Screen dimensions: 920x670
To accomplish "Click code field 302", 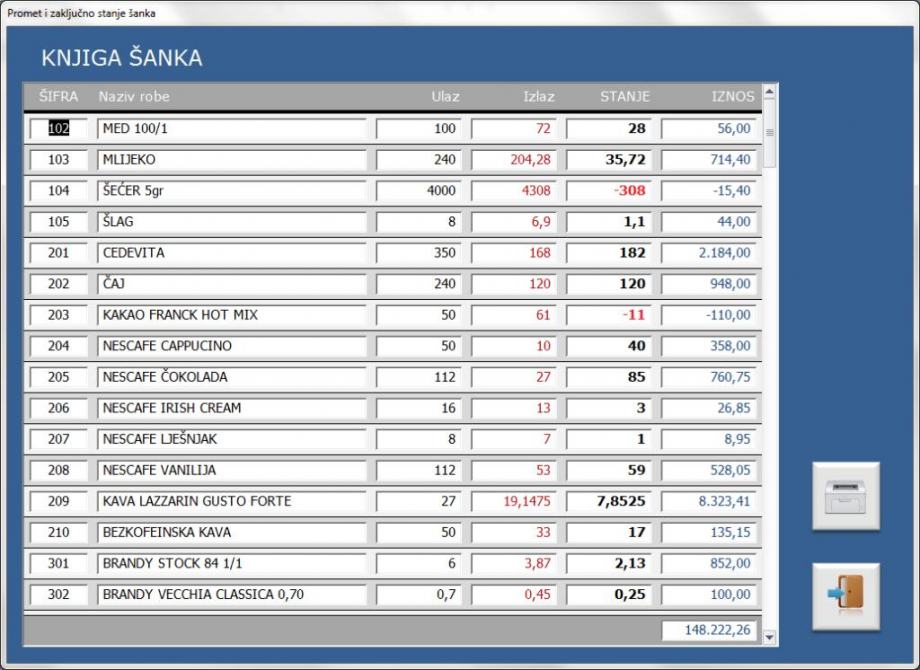I will tap(58, 595).
